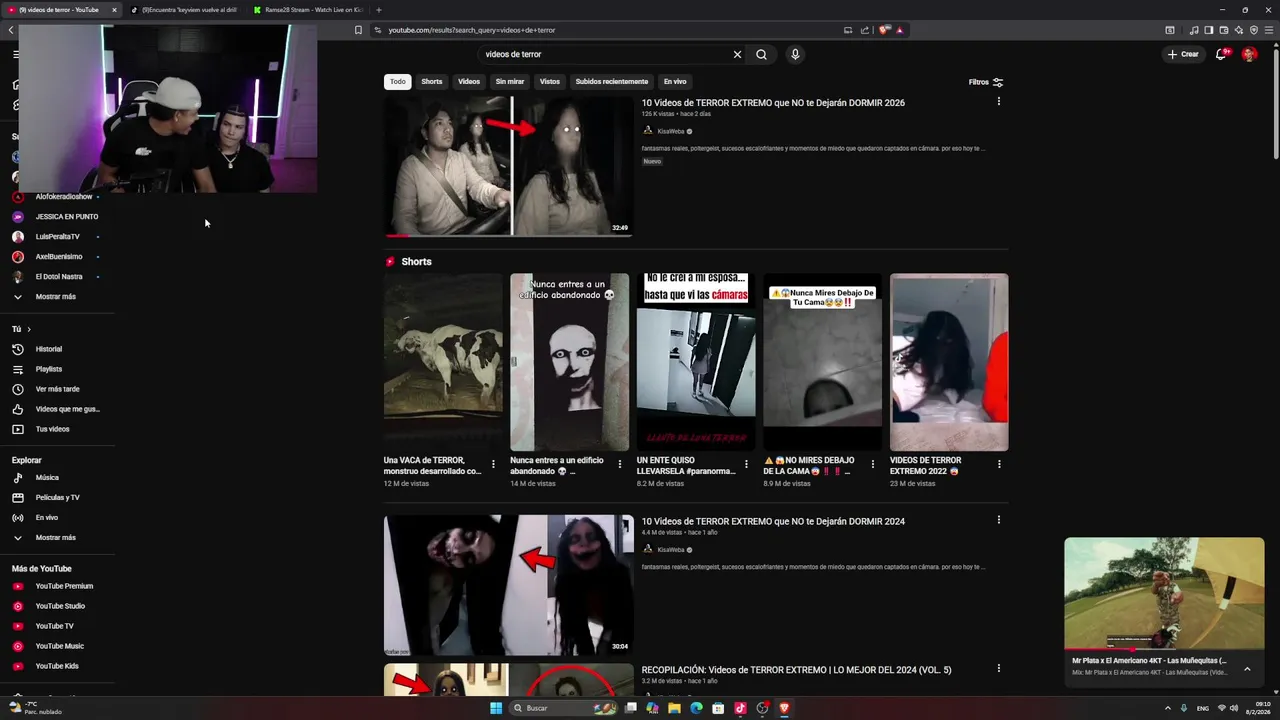
Task: Select the Videos filter chip
Action: click(x=469, y=81)
